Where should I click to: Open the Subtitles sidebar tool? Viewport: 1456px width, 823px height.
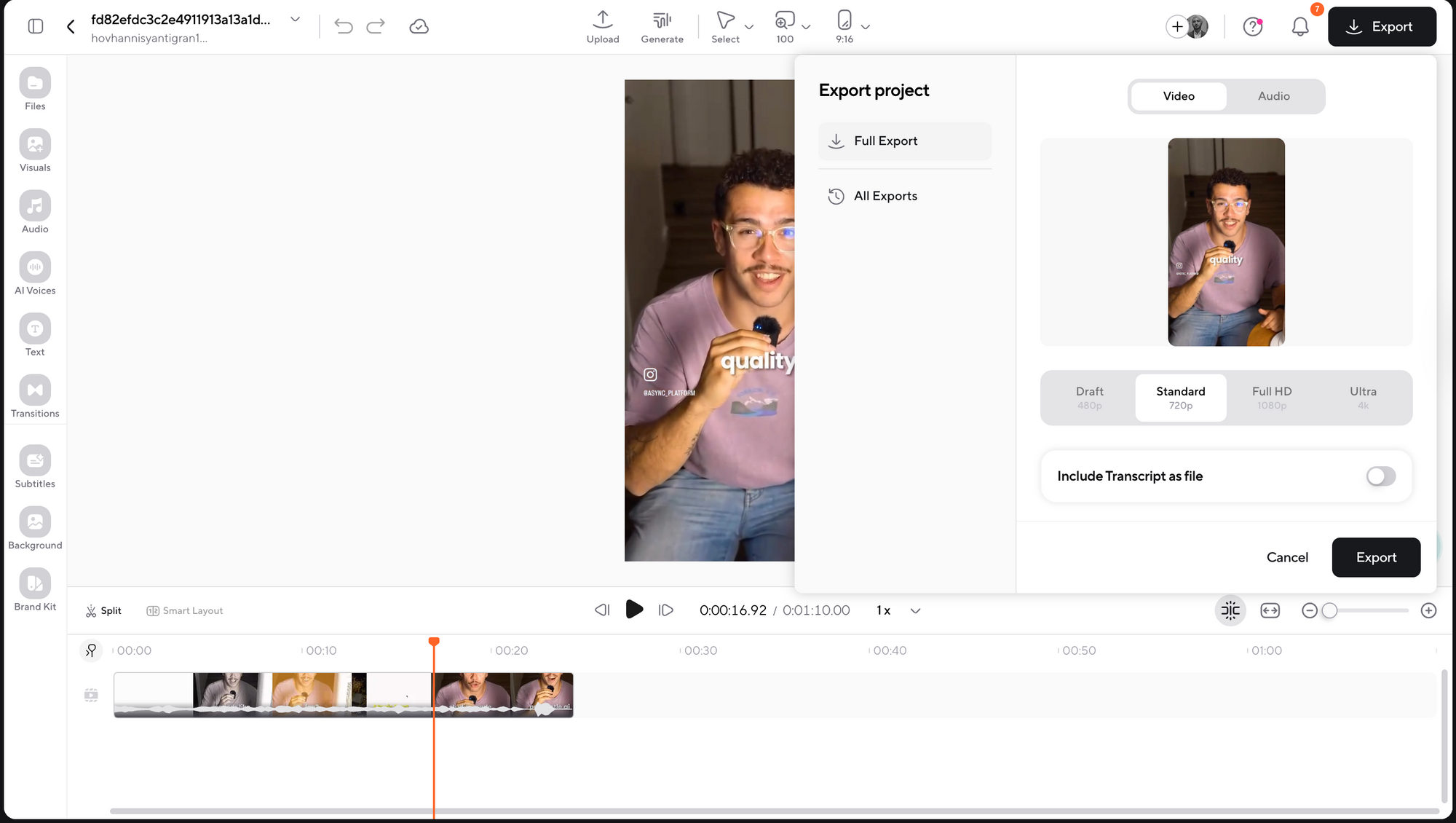click(35, 461)
